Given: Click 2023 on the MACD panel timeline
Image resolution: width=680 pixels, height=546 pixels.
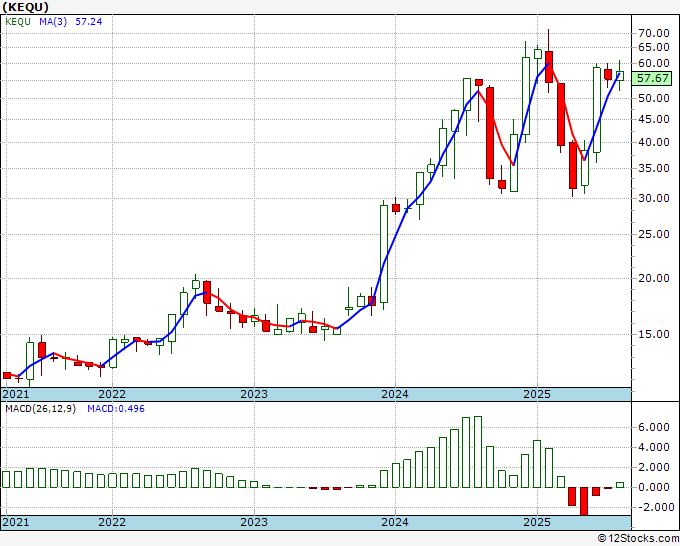Looking at the screenshot, I should 254,522.
